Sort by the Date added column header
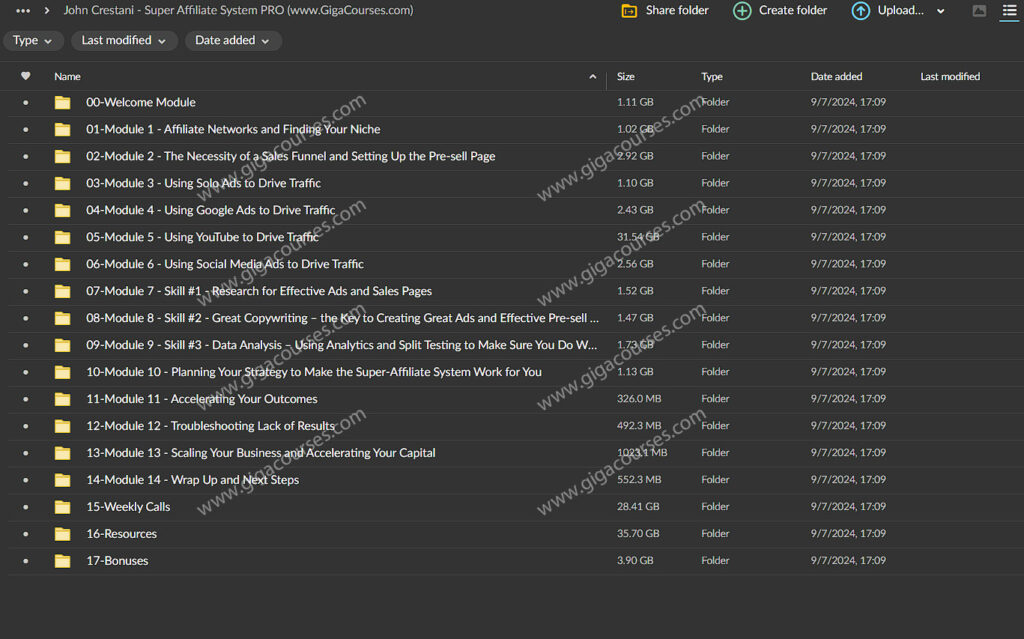Screen dimensions: 1024x639 tap(836, 76)
